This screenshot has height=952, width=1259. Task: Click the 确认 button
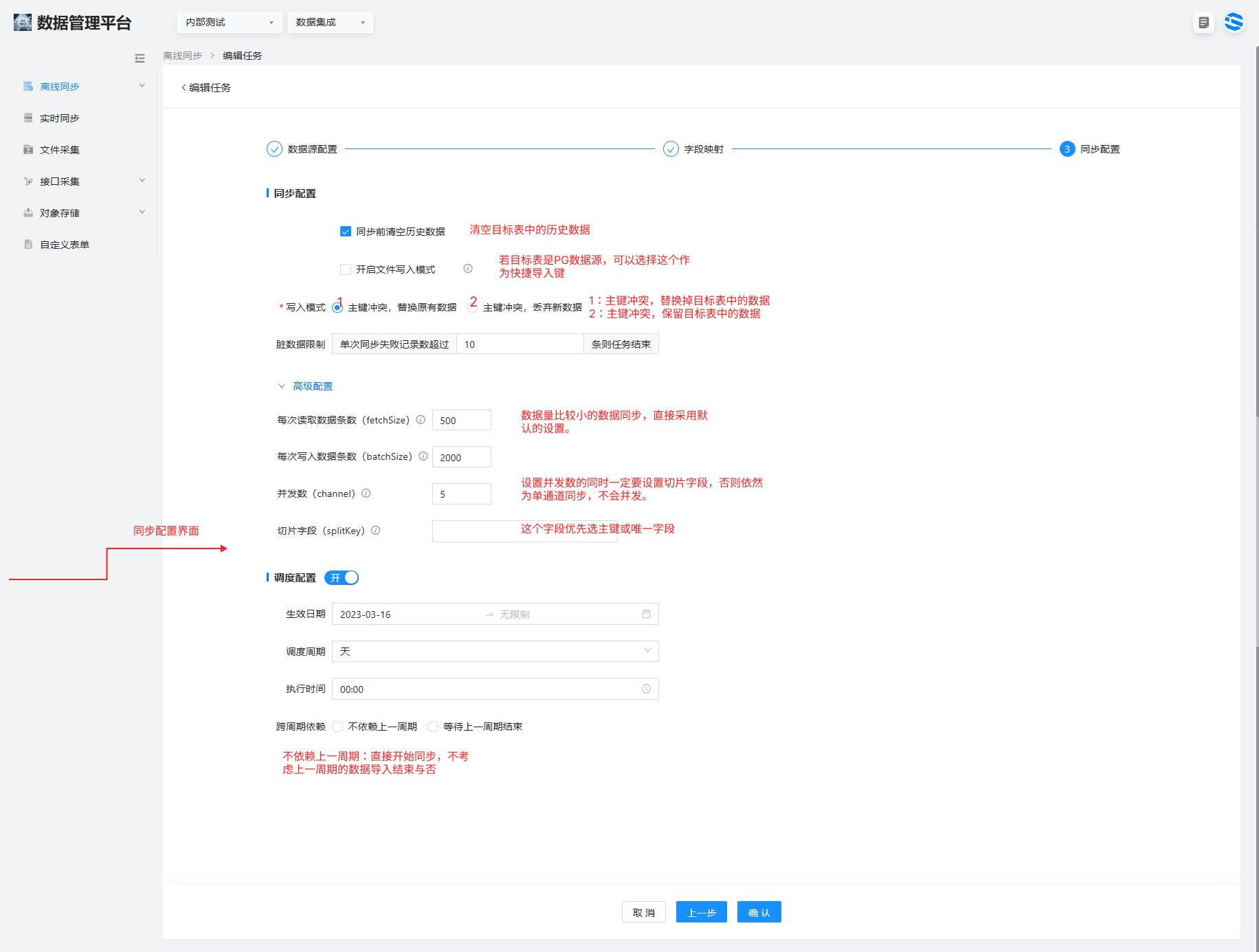(759, 912)
